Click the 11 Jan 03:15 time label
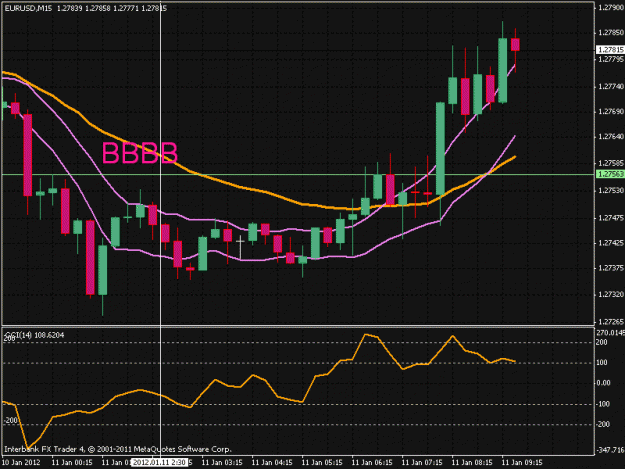The image size is (625, 469). 222,463
